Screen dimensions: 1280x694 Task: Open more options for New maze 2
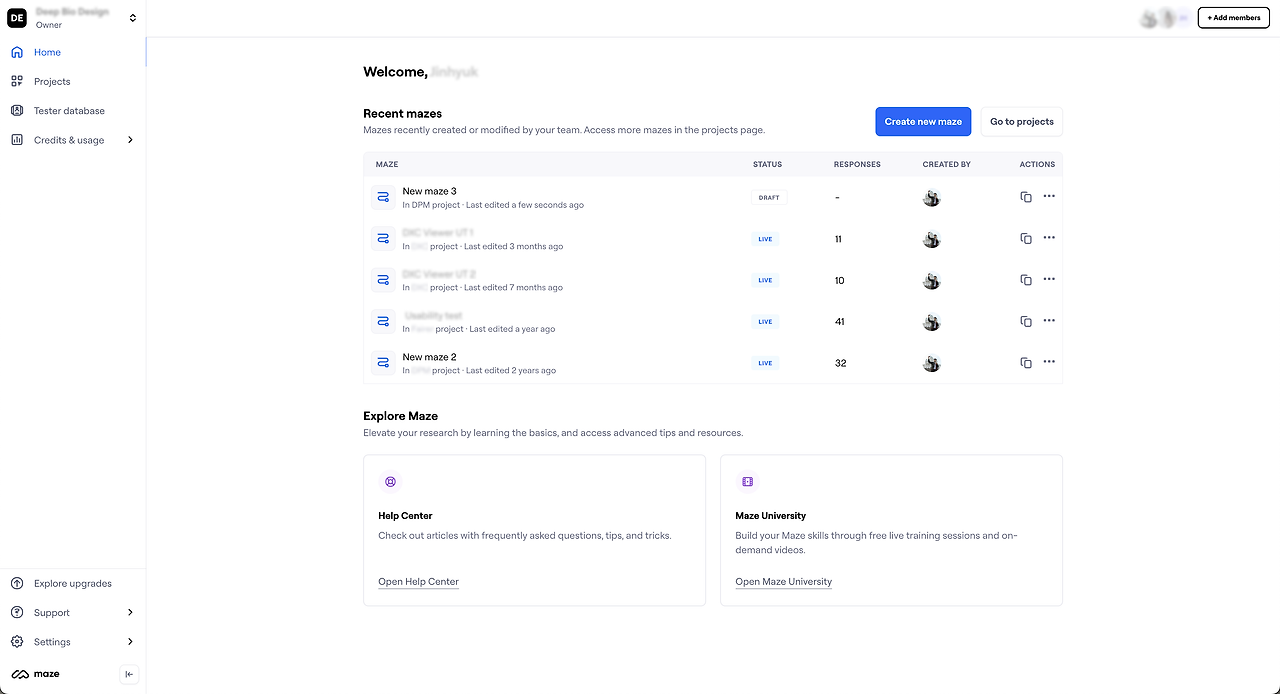[x=1049, y=362]
